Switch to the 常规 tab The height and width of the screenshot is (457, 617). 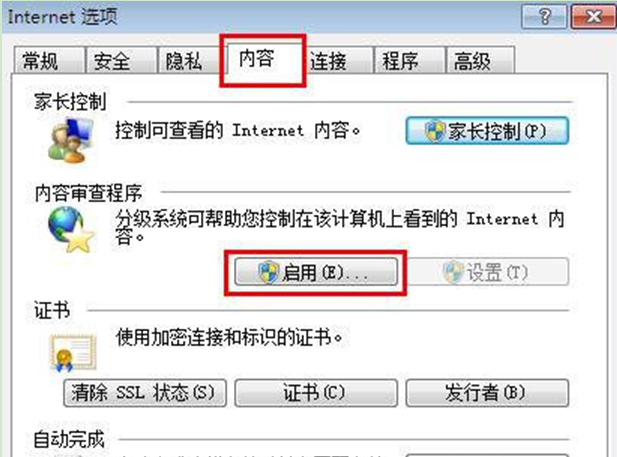49,60
